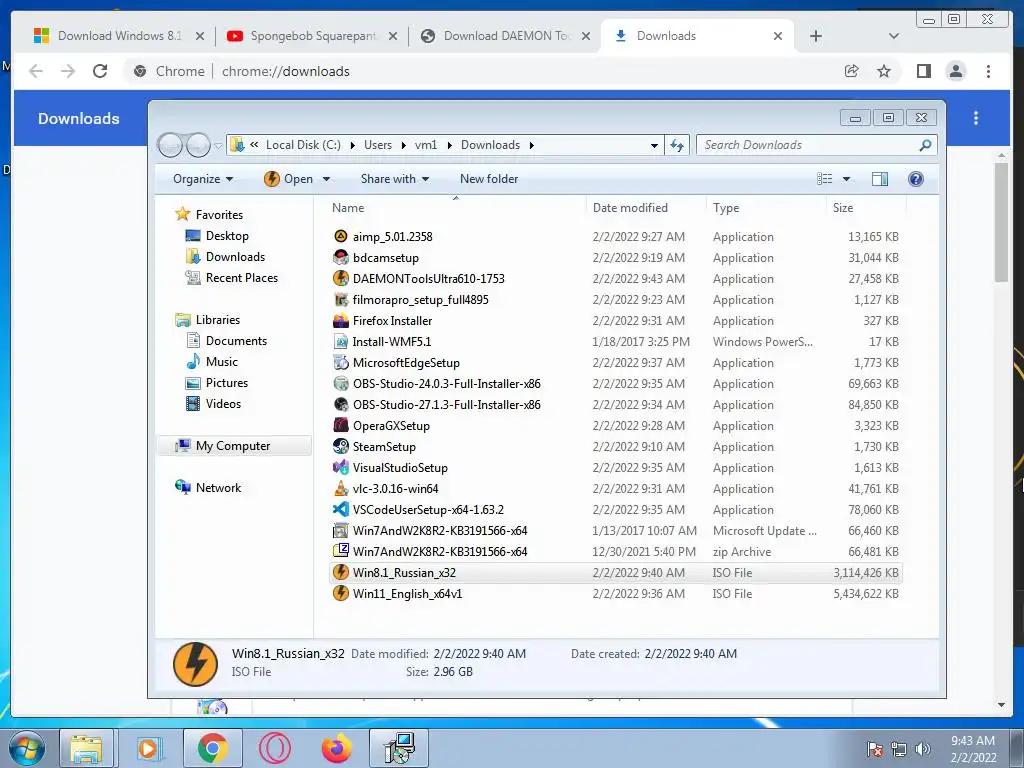
Task: Select OBS-Studio-27.1.3 installer icon
Action: (x=340, y=404)
